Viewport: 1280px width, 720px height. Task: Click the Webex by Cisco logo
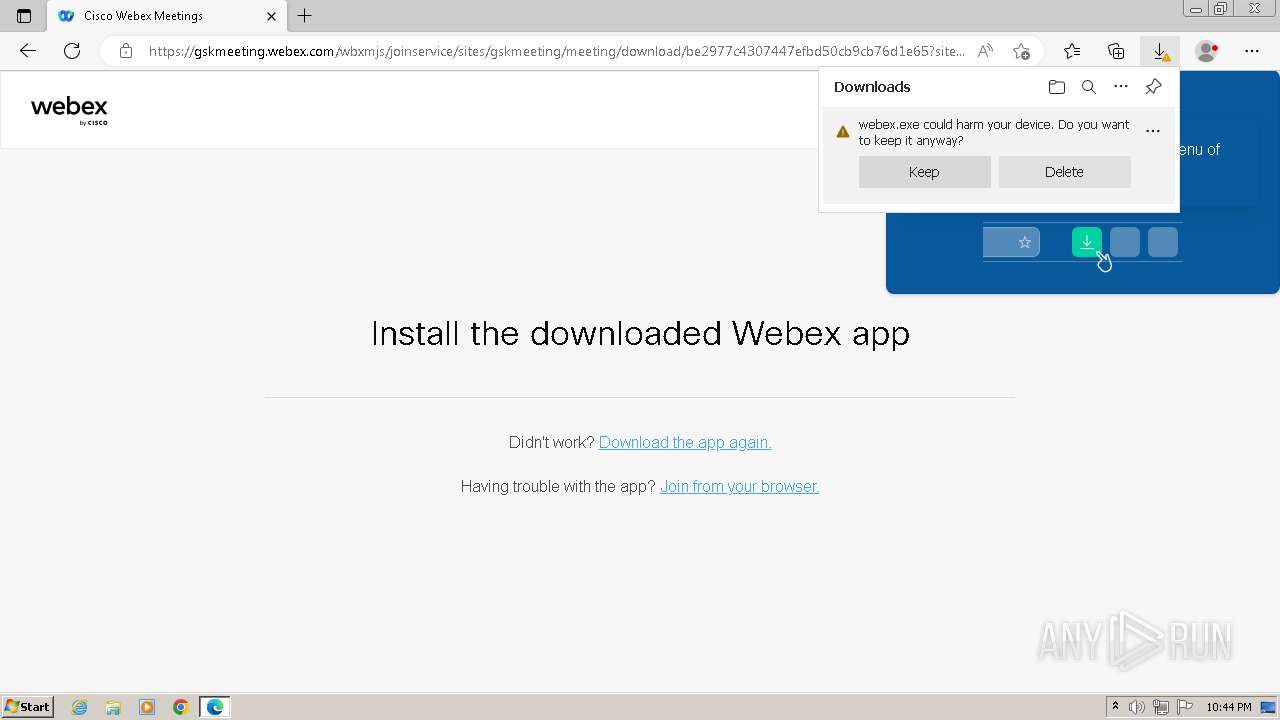[69, 110]
